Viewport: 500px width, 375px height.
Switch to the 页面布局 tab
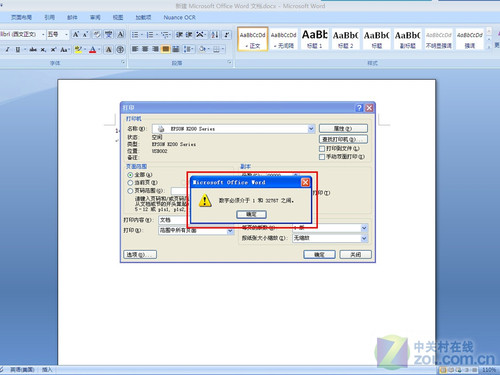[22, 17]
